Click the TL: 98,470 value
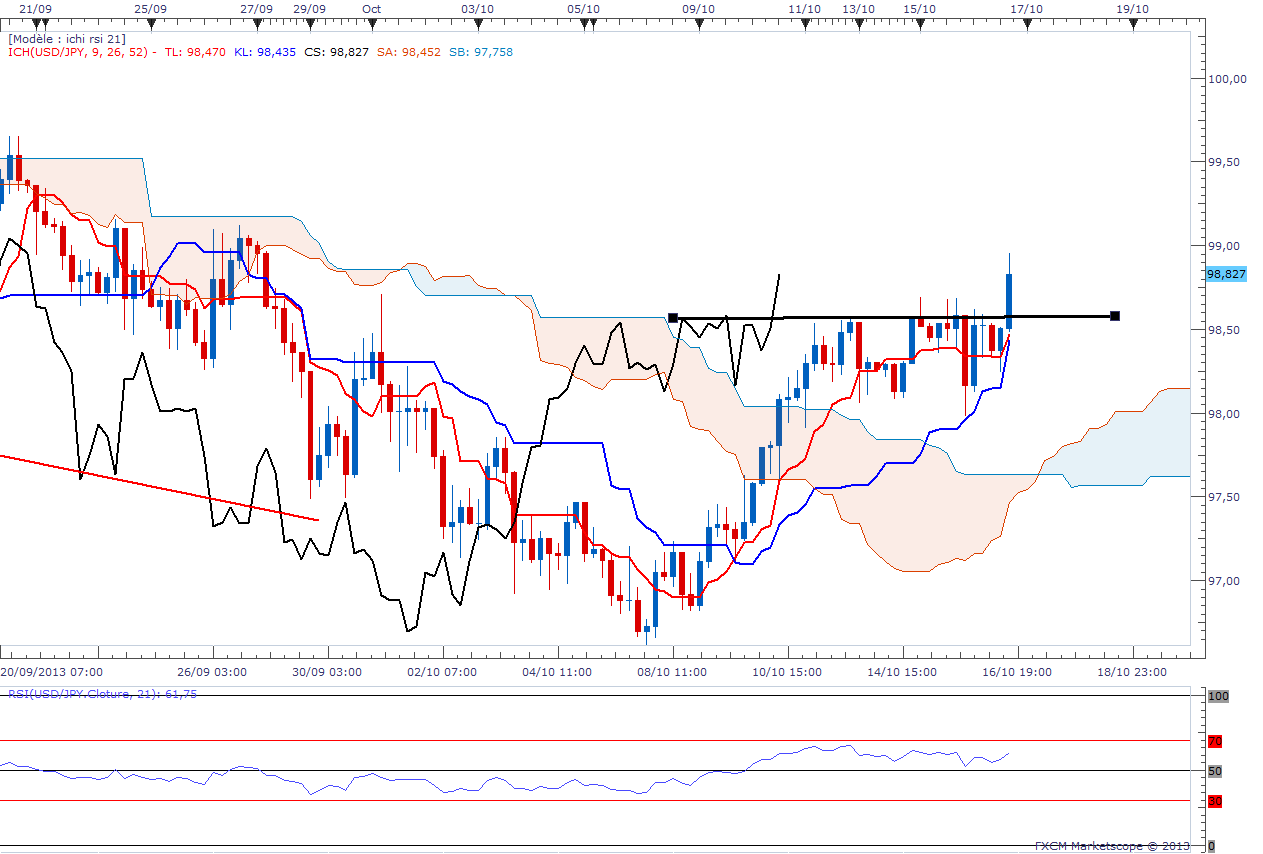Image resolution: width=1263 pixels, height=854 pixels. click(195, 51)
